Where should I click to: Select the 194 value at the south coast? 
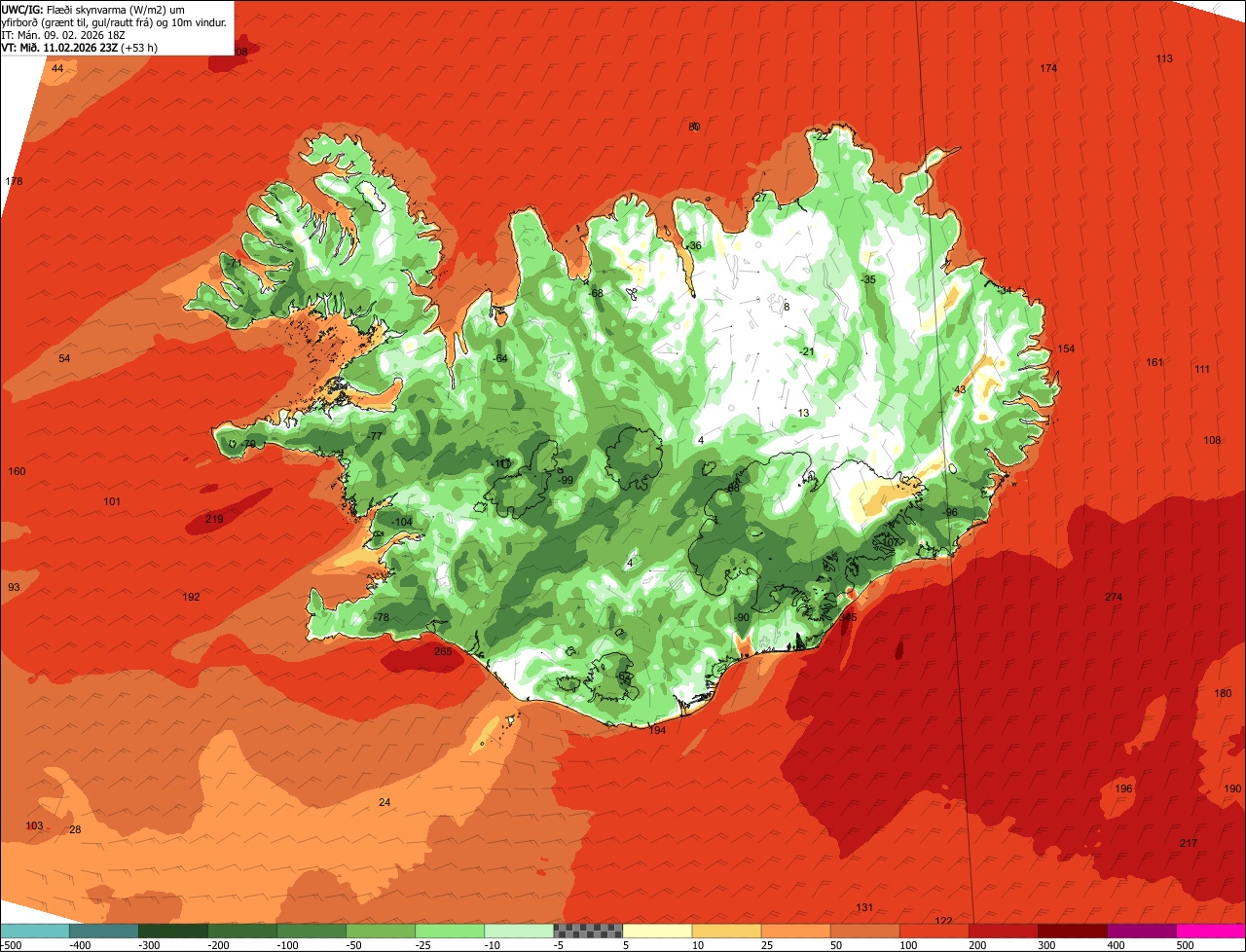click(657, 730)
